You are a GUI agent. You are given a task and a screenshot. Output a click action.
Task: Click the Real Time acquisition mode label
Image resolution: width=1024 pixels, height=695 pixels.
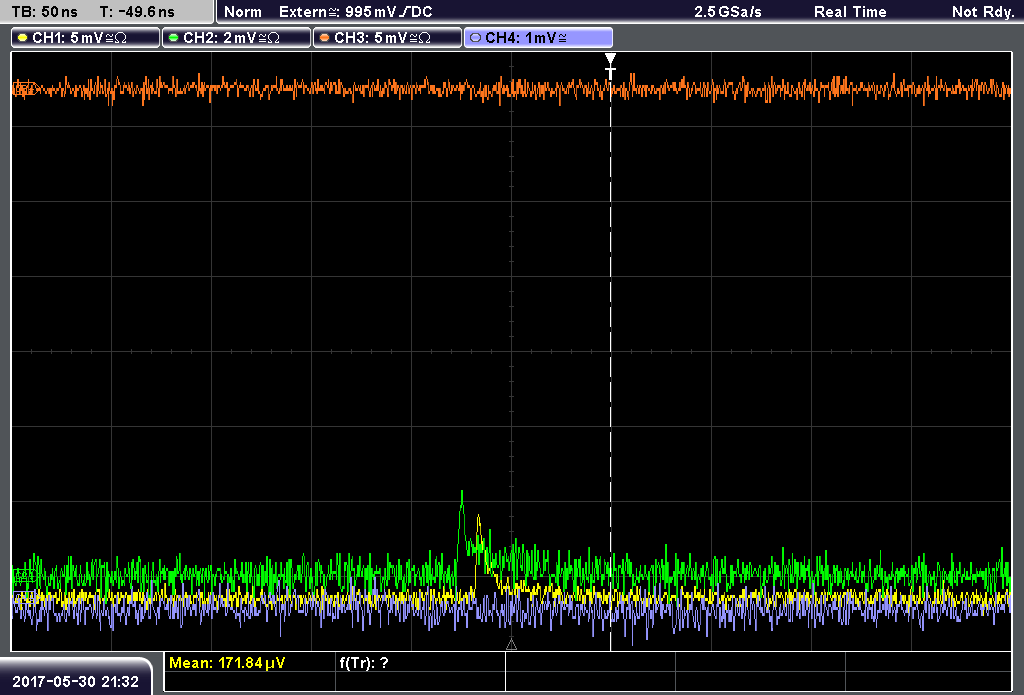[850, 12]
